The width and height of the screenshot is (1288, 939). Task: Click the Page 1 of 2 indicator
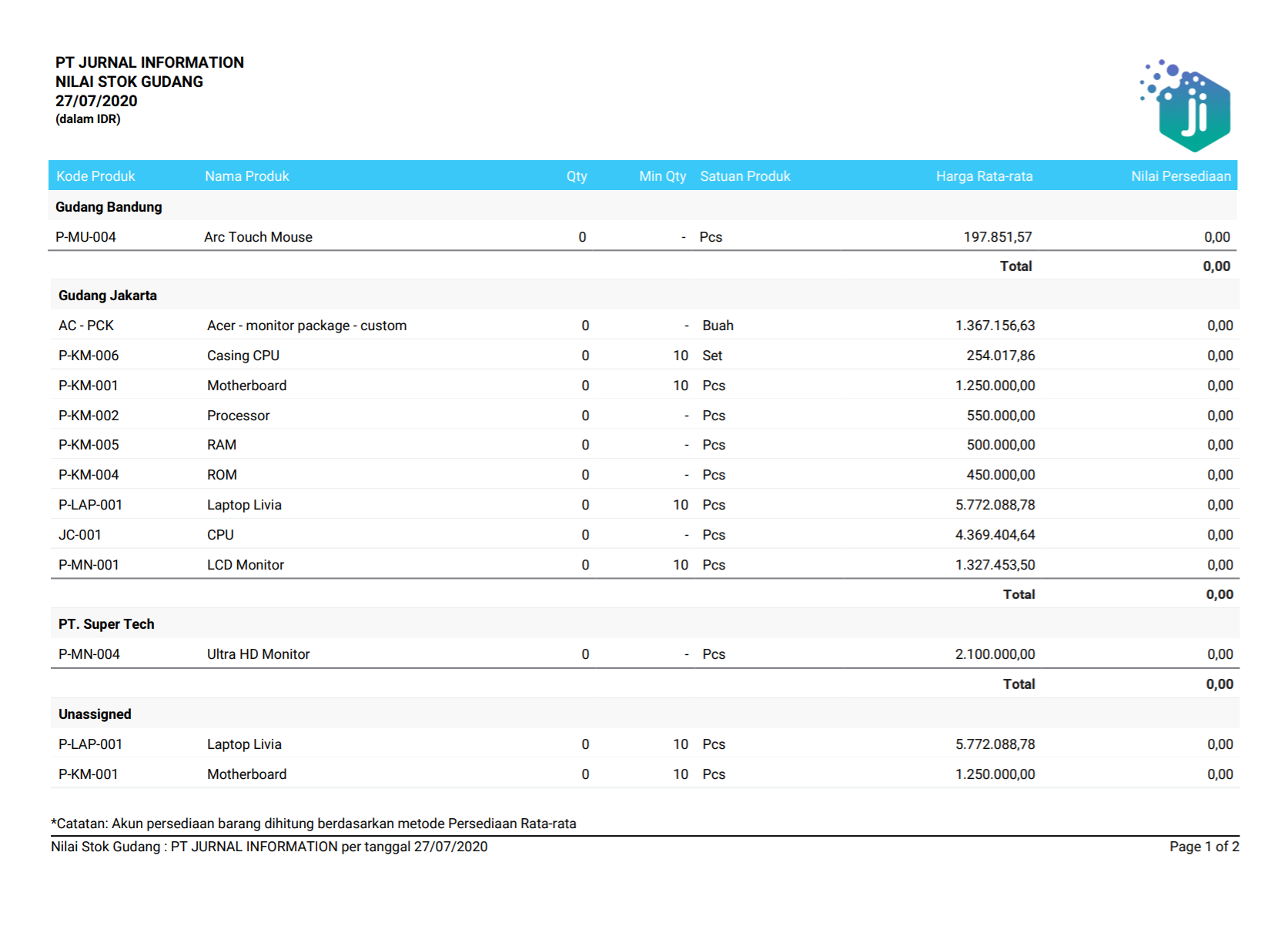tap(1204, 847)
